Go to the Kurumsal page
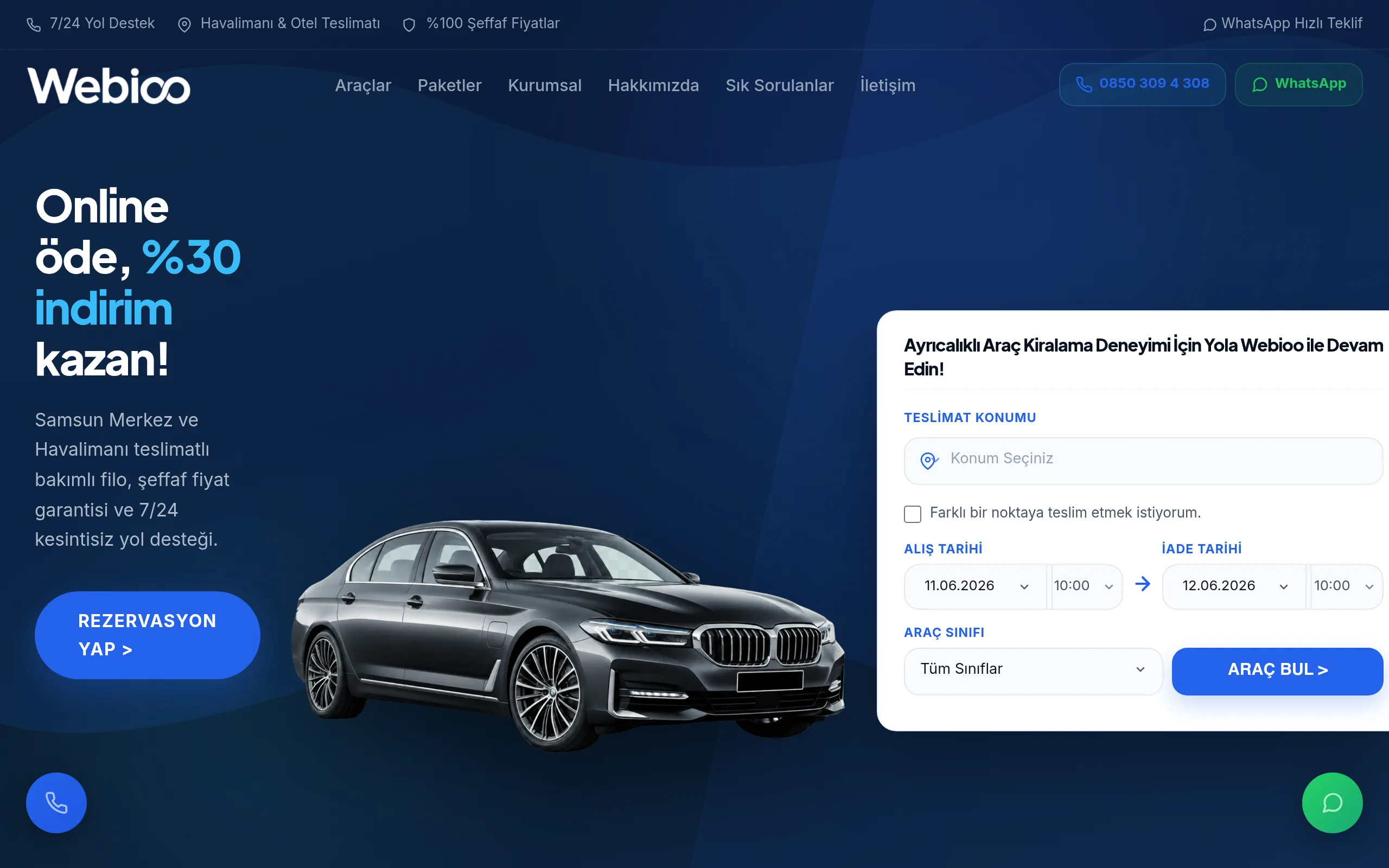This screenshot has width=1389, height=868. (545, 85)
